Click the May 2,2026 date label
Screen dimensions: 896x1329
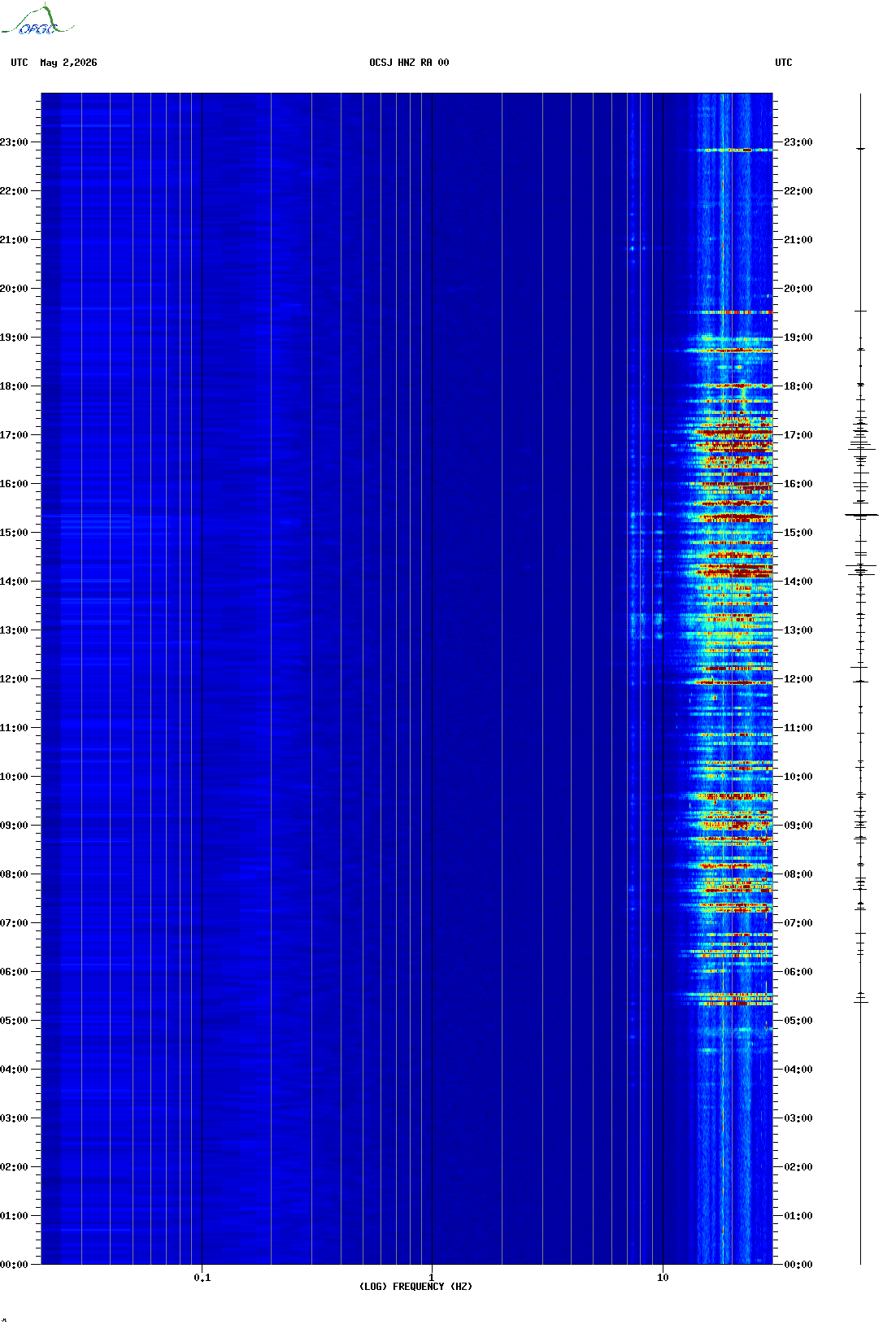click(x=68, y=63)
